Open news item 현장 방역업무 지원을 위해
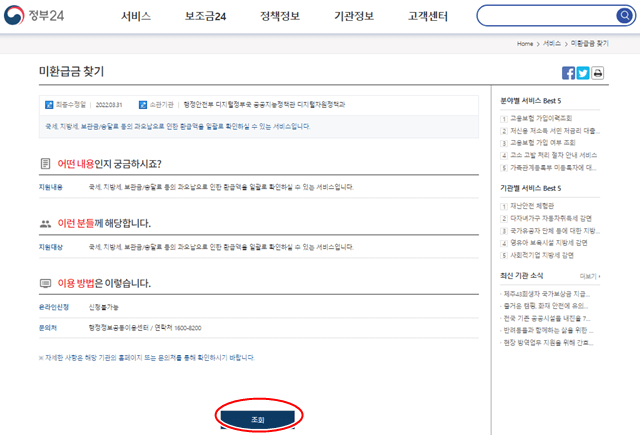This screenshot has height=435, width=640. [x=548, y=343]
